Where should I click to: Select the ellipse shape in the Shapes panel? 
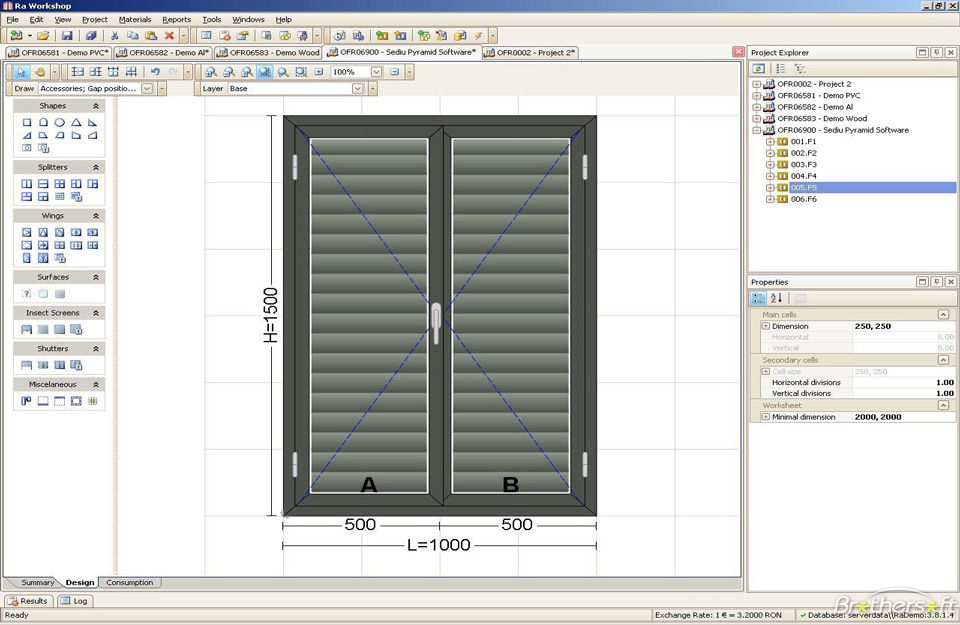click(60, 122)
